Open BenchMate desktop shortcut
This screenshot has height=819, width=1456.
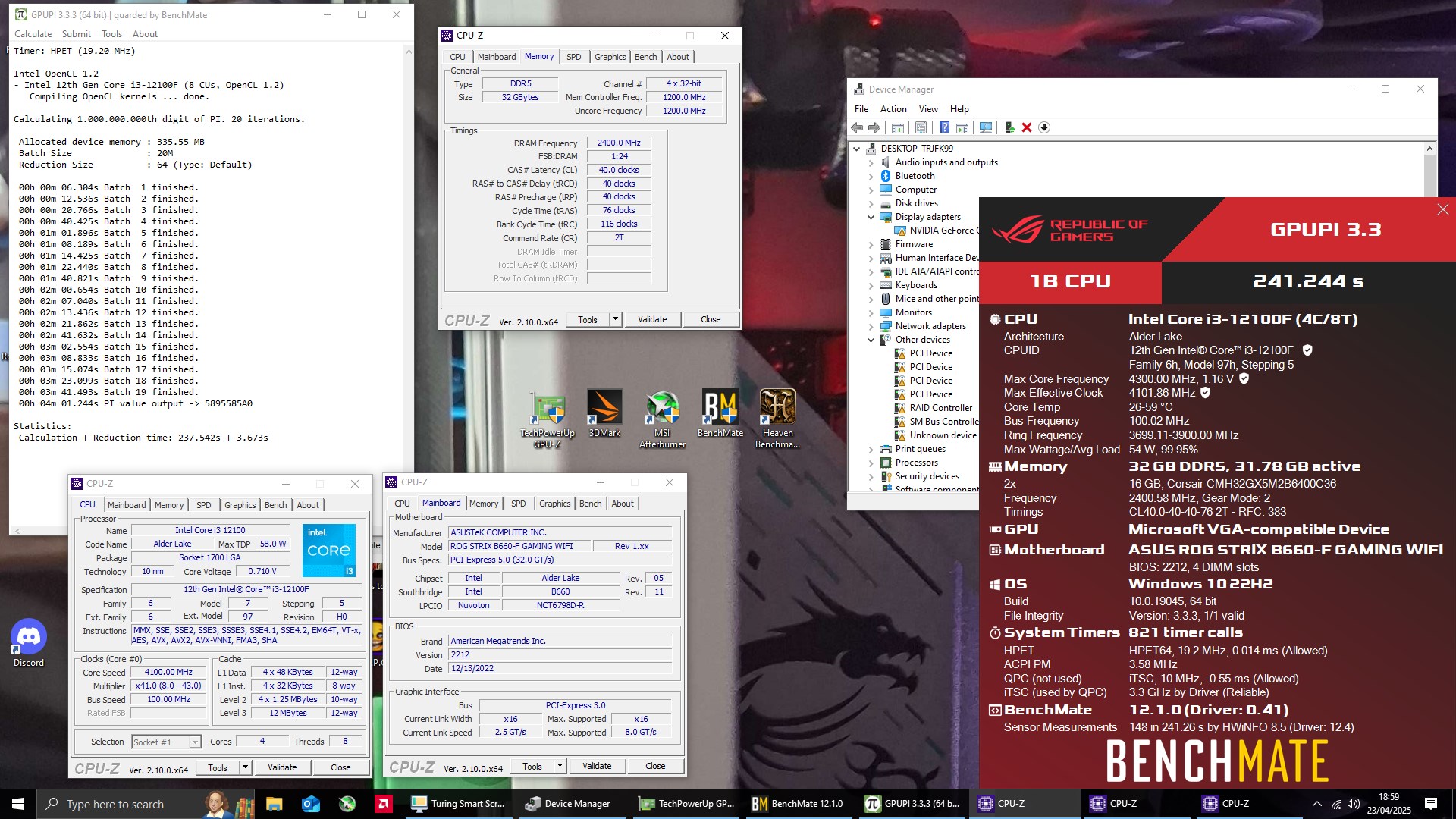point(720,414)
